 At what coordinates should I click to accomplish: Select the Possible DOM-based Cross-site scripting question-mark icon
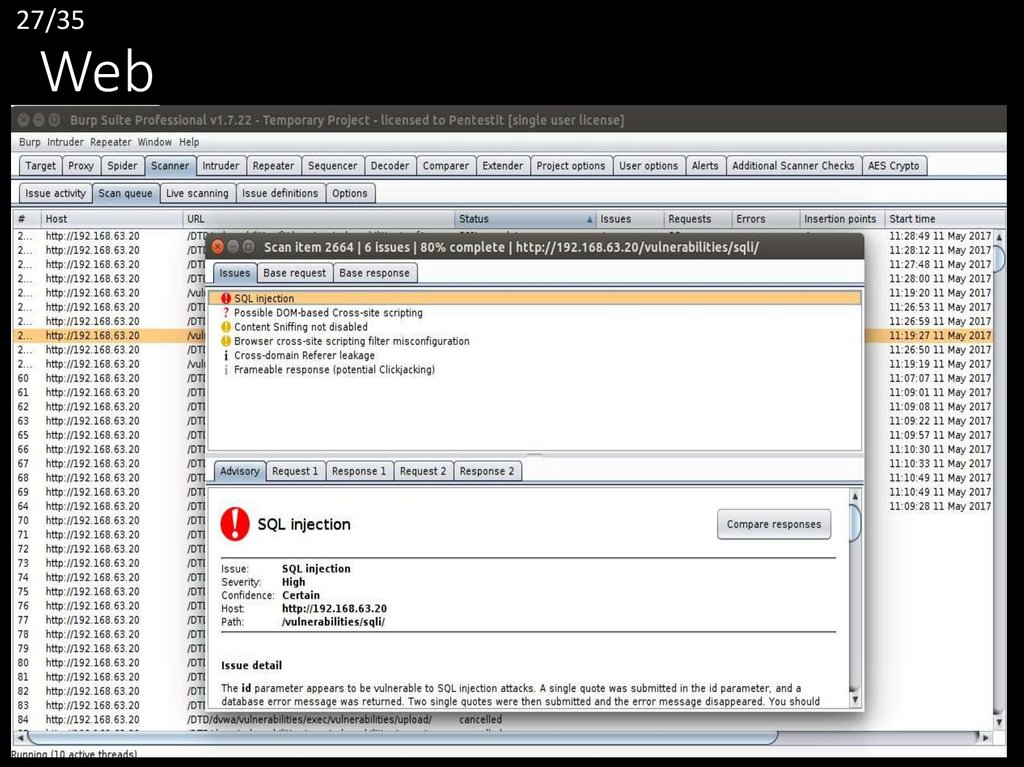(226, 313)
